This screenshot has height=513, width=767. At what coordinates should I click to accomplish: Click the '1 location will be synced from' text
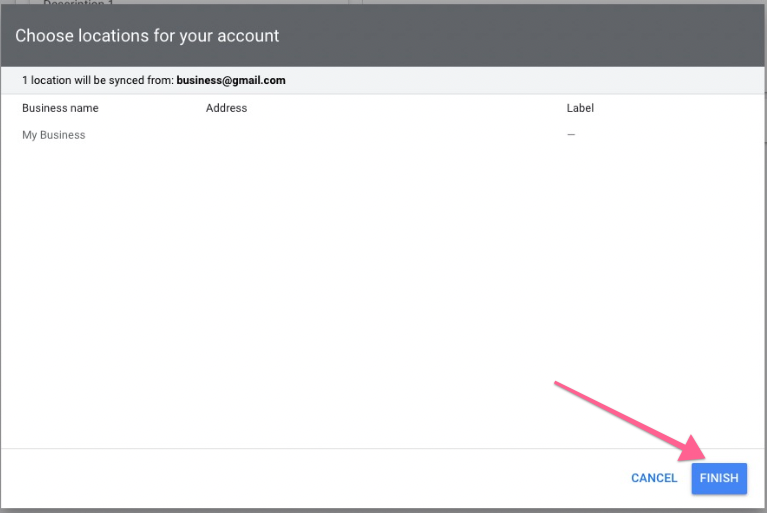pyautogui.click(x=97, y=80)
